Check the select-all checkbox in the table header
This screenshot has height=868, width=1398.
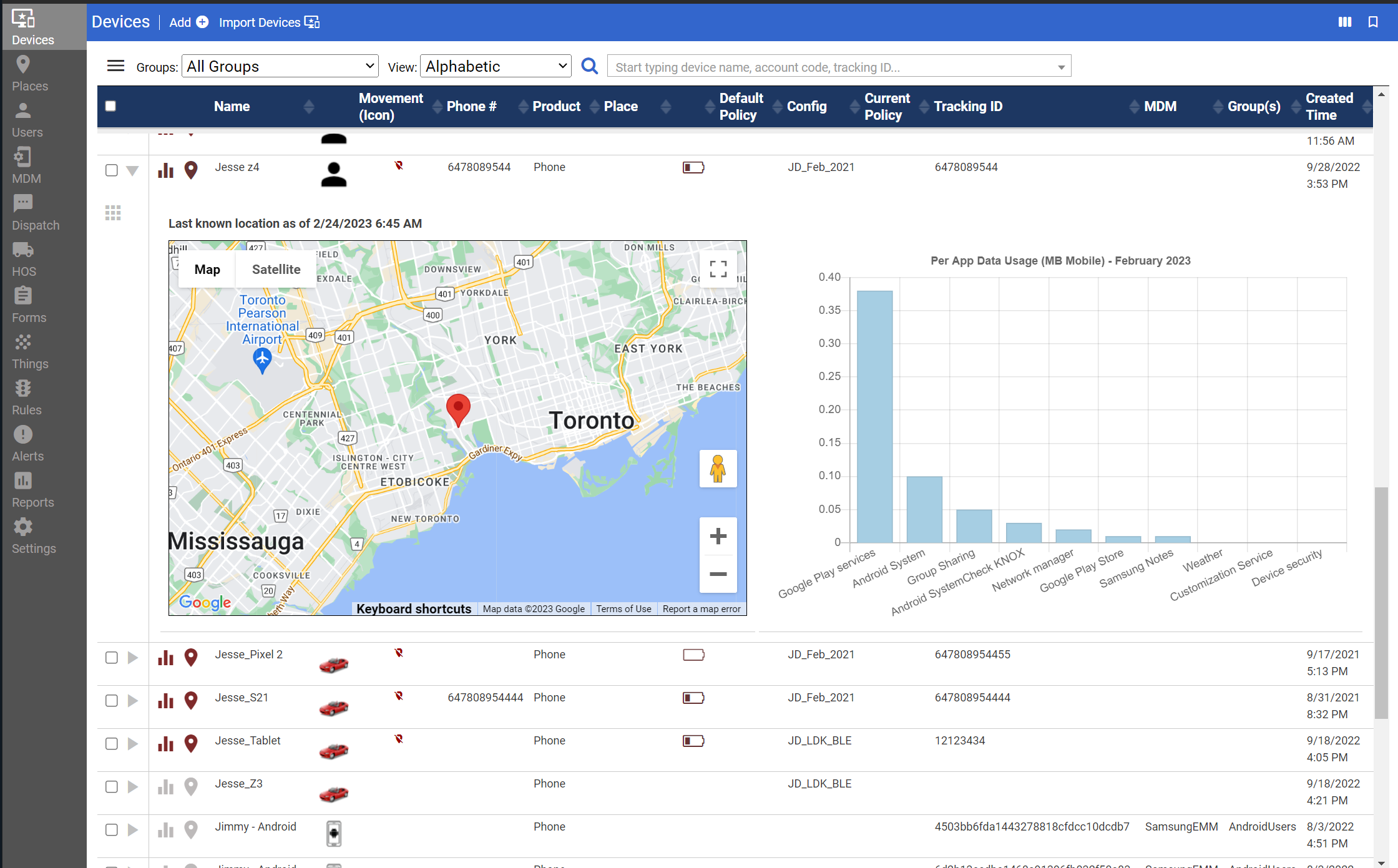point(110,106)
